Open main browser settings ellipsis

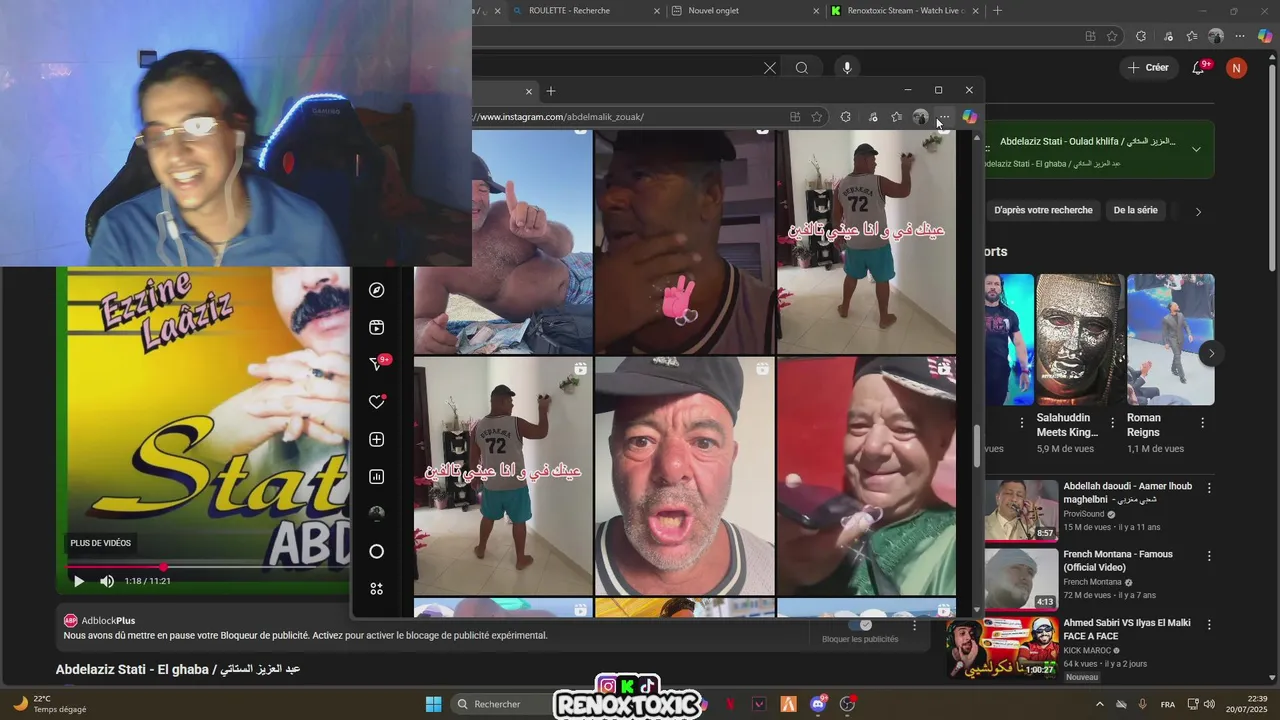(x=1240, y=36)
